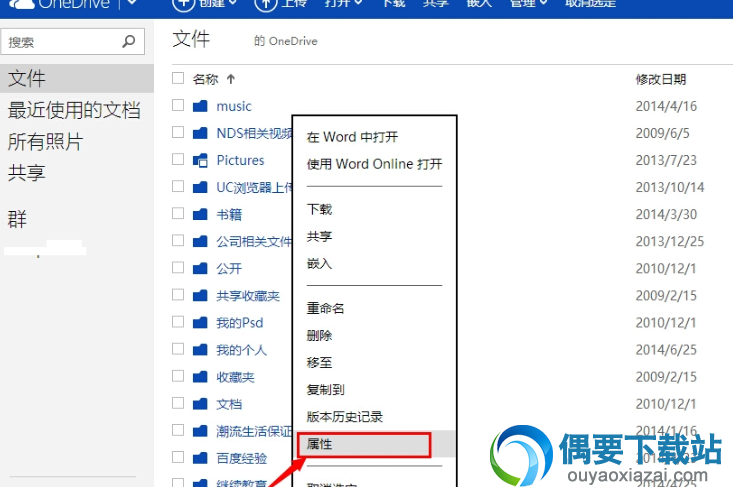Viewport: 733px width, 487px height.
Task: Click top bar 取消选定 button
Action: [590, 4]
